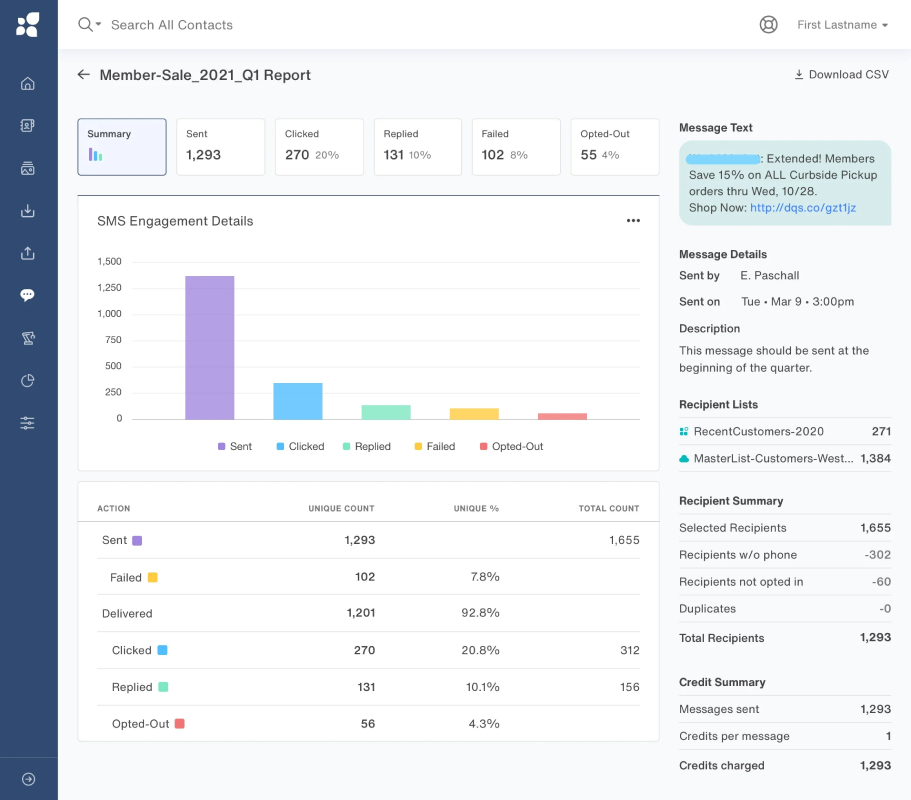Click the Search All Contacts field
The image size is (911, 800).
pyautogui.click(x=172, y=25)
